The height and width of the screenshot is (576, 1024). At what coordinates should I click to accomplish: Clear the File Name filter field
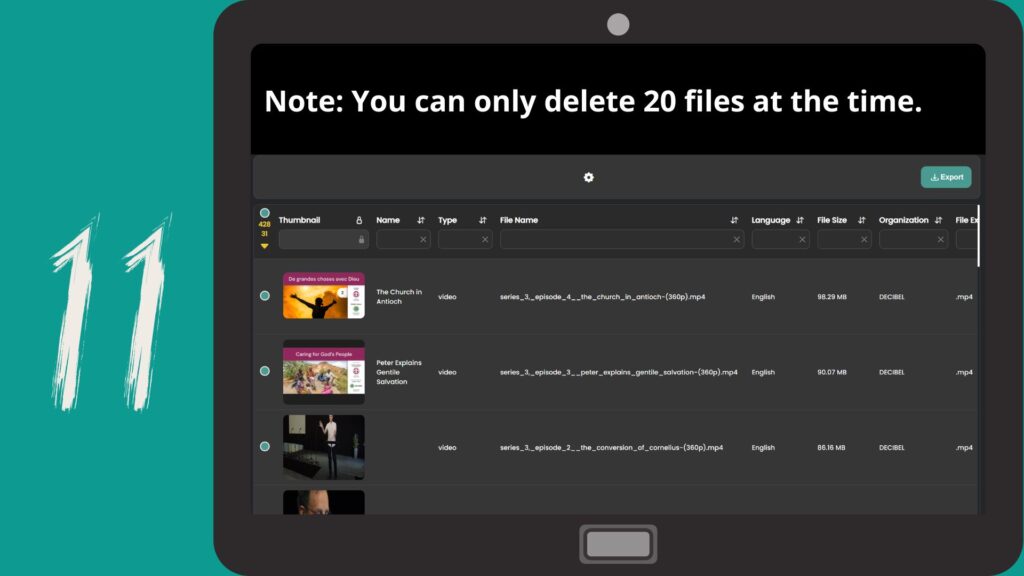737,240
